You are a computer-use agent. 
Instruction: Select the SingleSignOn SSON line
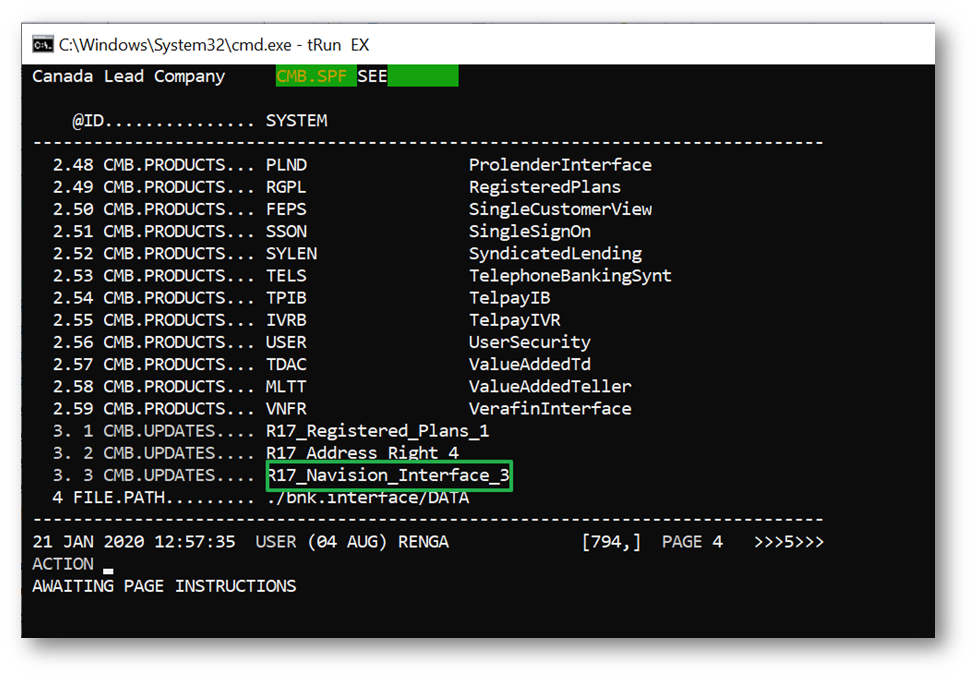pyautogui.click(x=529, y=231)
